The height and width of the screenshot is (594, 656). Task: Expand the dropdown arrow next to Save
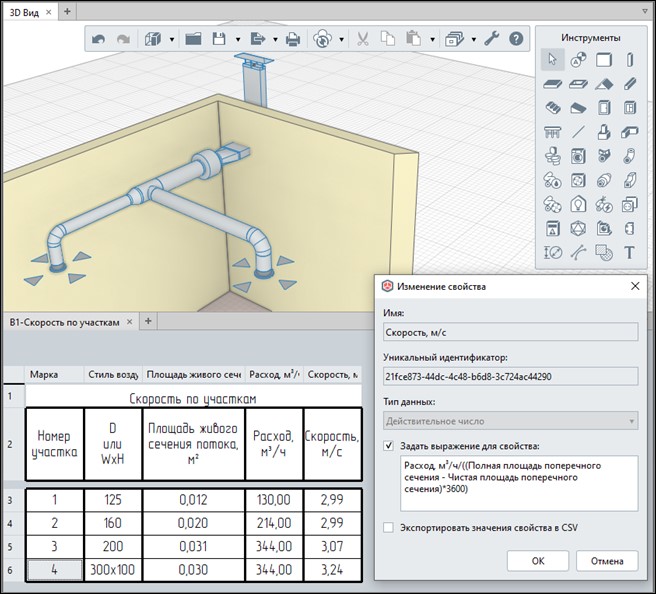point(238,40)
